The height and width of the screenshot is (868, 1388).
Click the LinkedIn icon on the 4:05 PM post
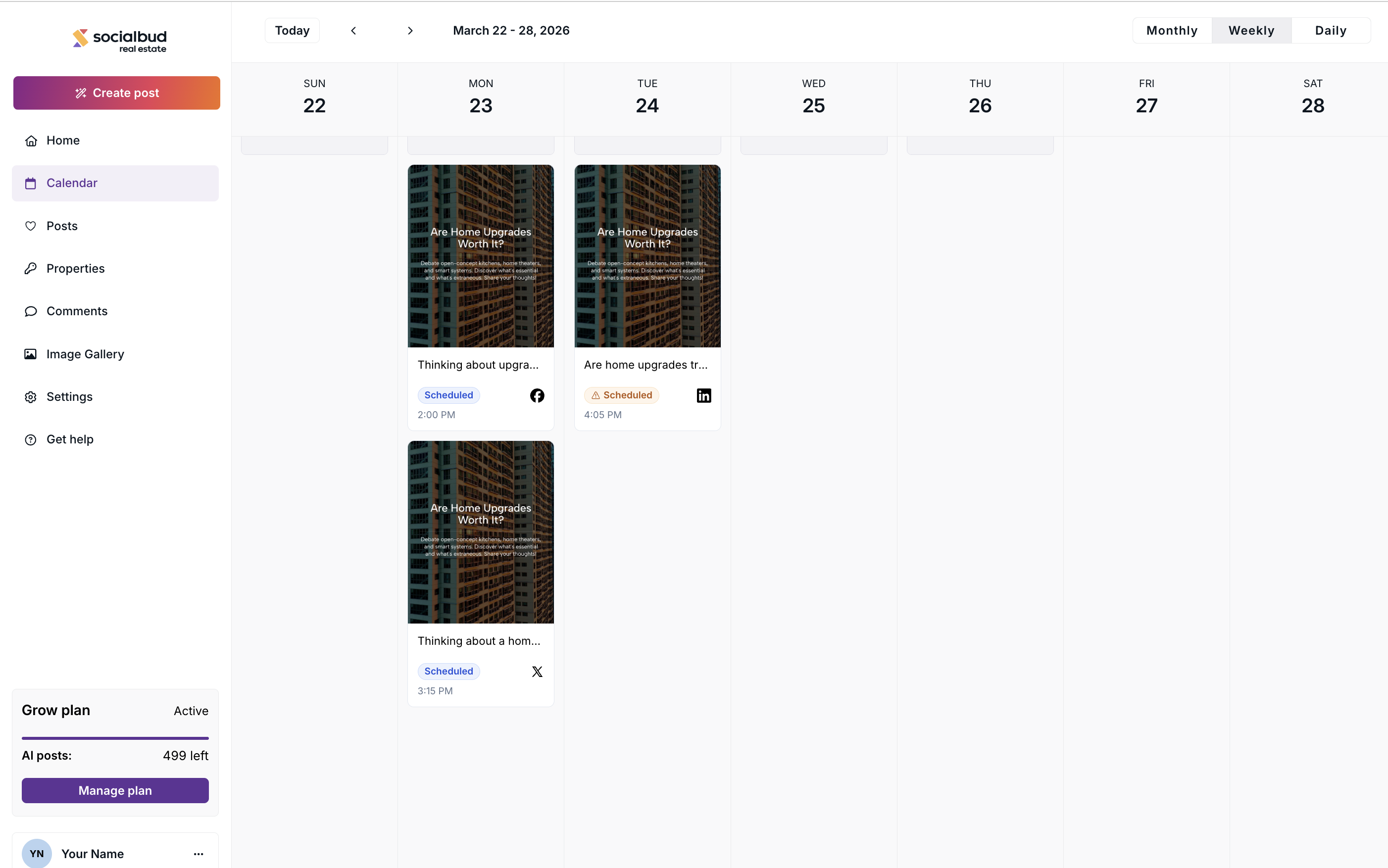pos(703,395)
